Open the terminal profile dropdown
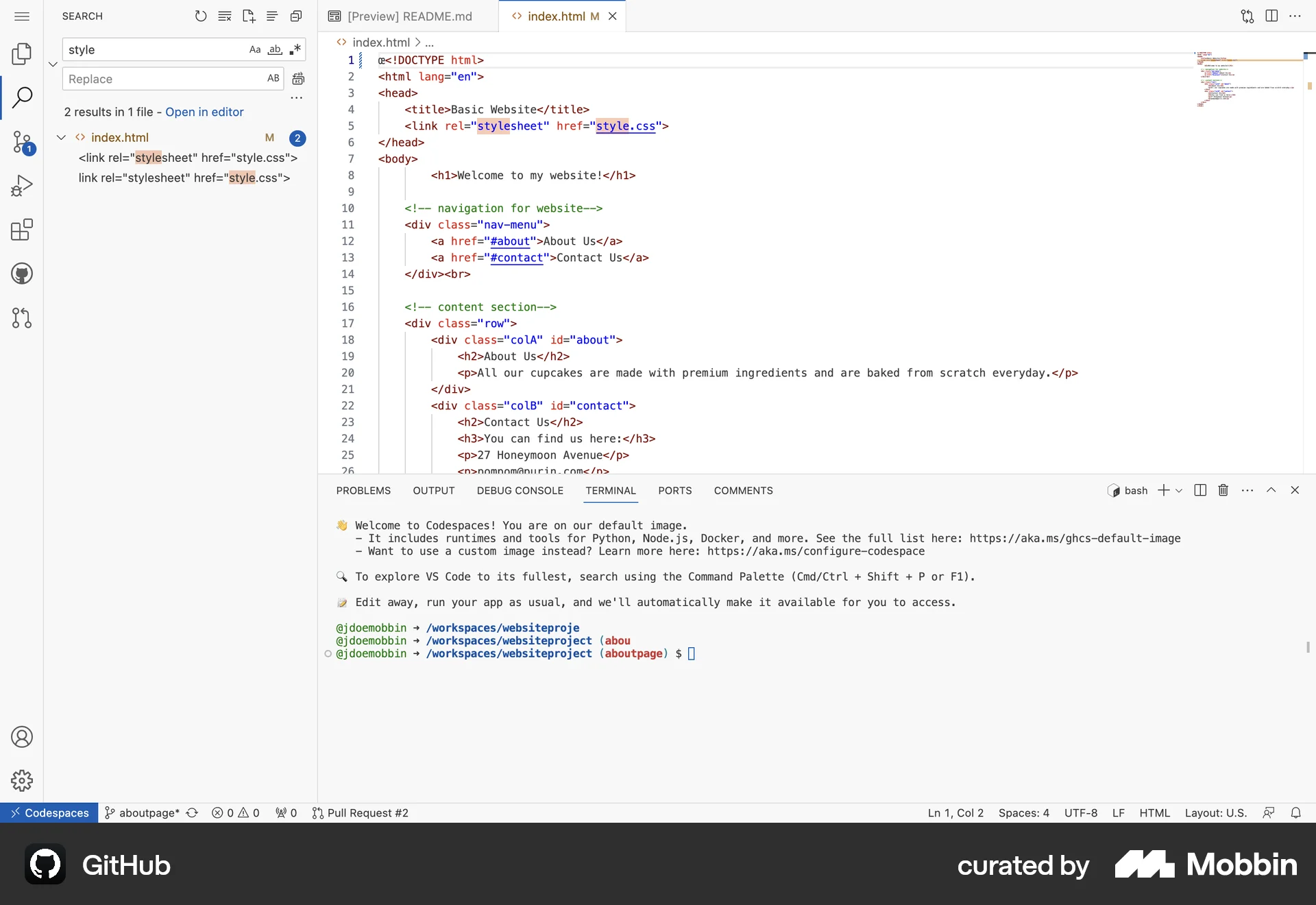The image size is (1316, 905). click(x=1178, y=490)
